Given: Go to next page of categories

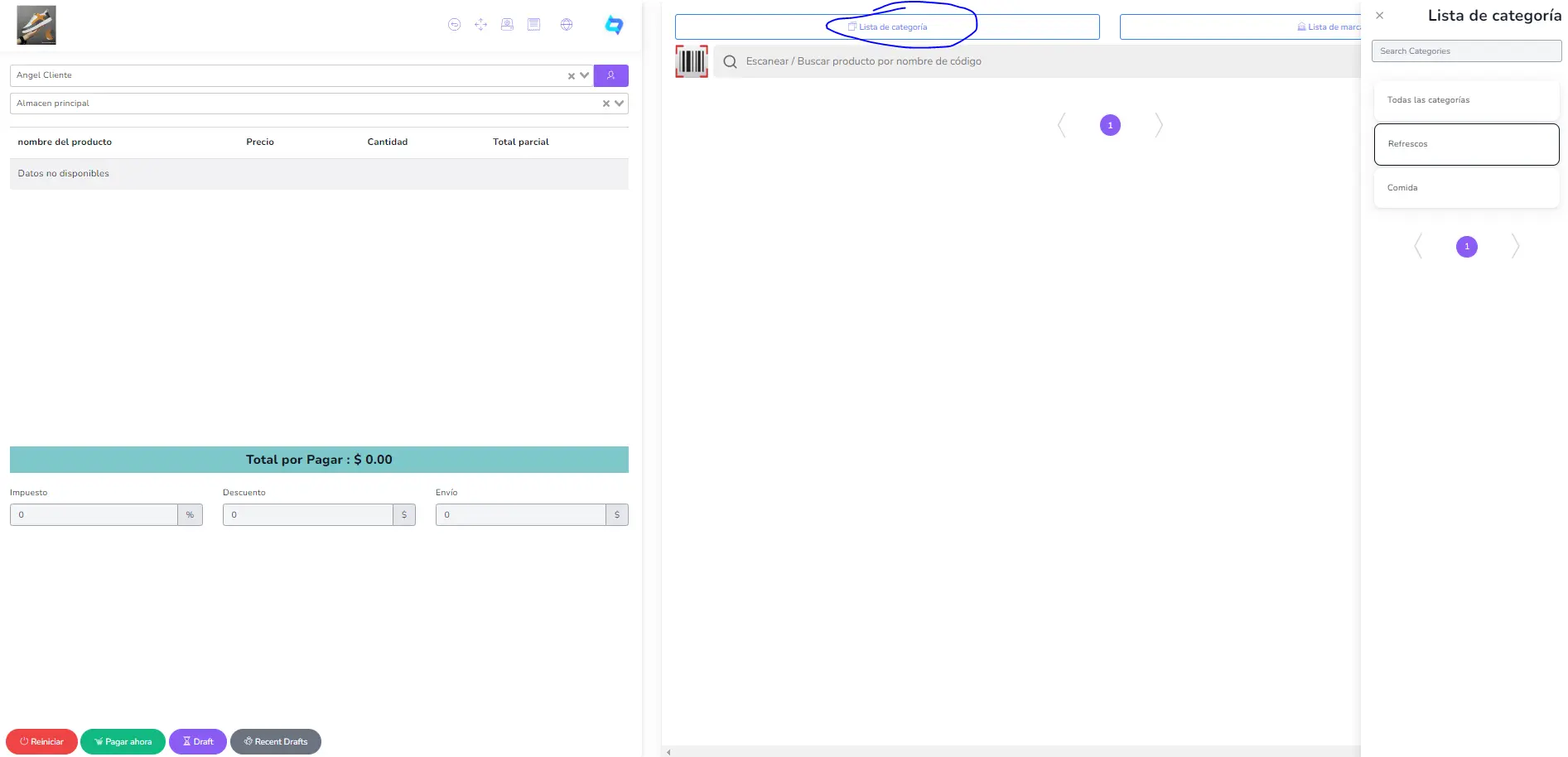Looking at the screenshot, I should point(1515,246).
